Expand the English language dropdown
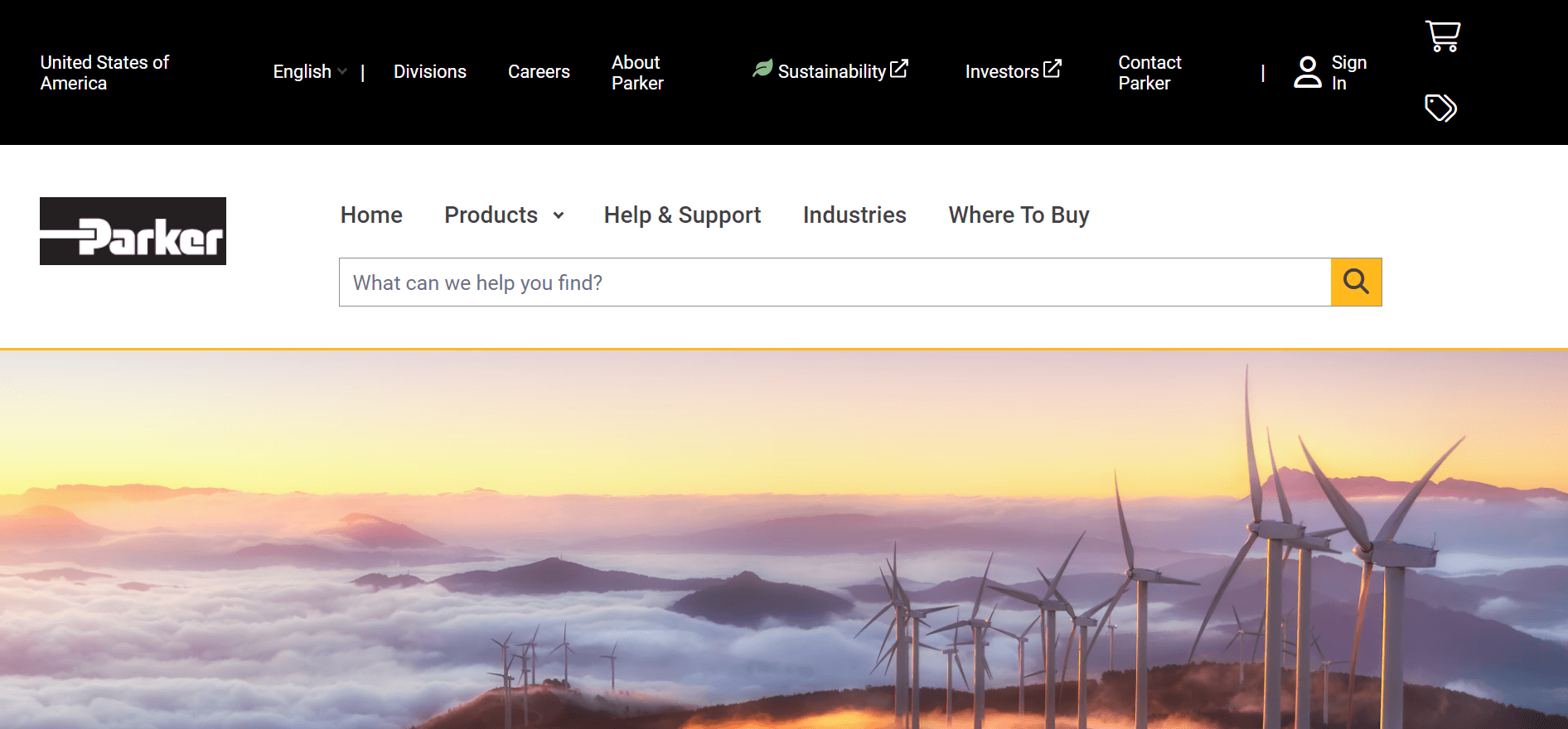 coord(310,72)
